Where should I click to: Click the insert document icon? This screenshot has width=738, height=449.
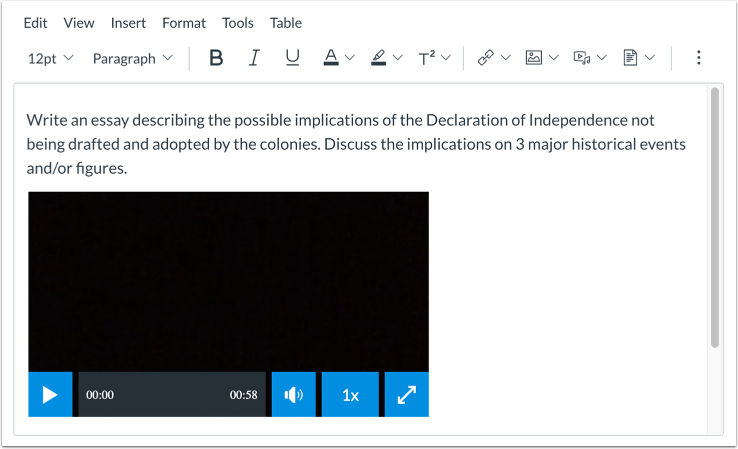tap(630, 57)
